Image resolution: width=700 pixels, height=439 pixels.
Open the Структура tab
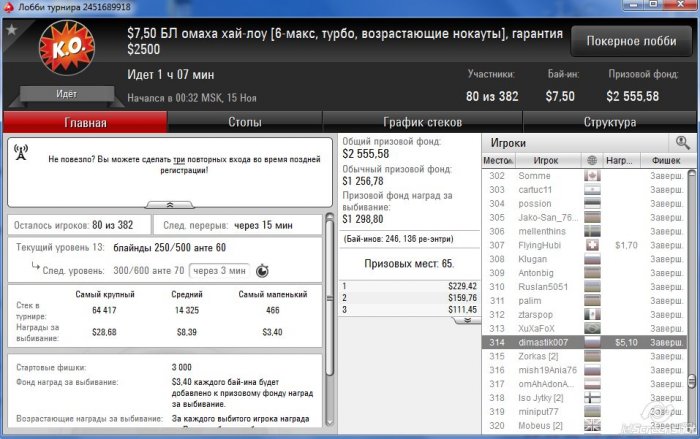[x=610, y=122]
